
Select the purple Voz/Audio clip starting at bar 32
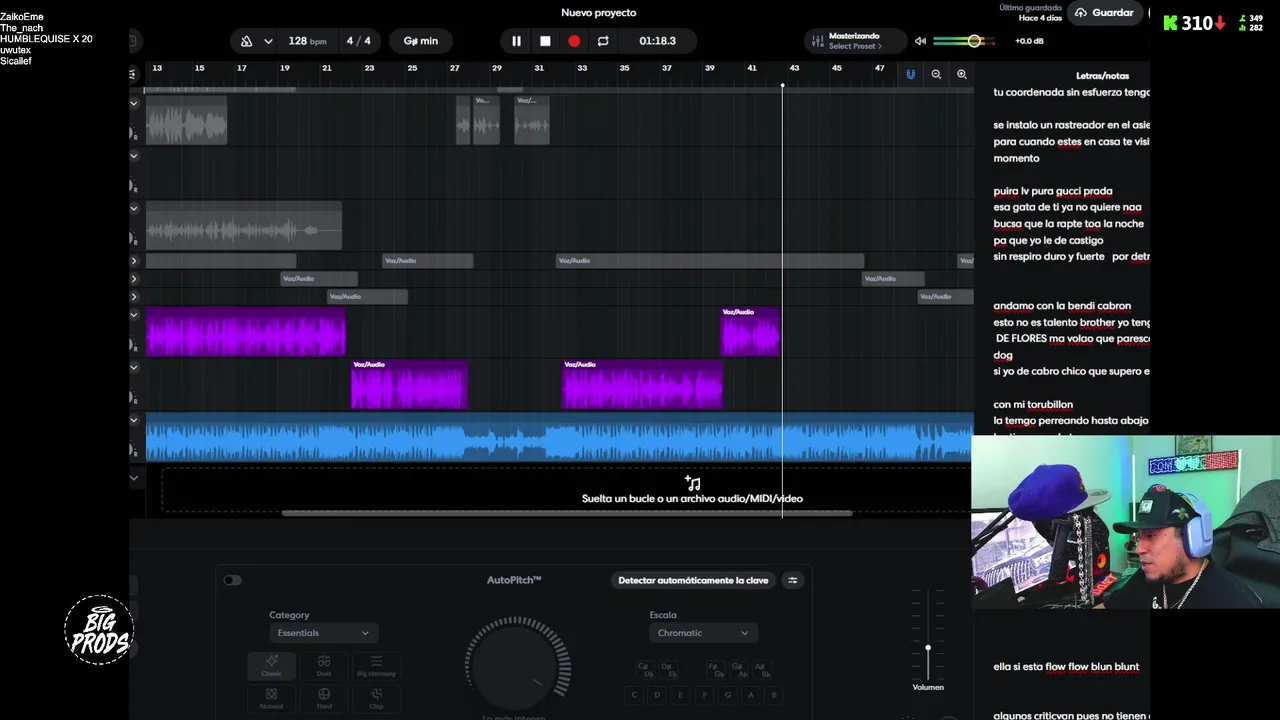coord(642,384)
